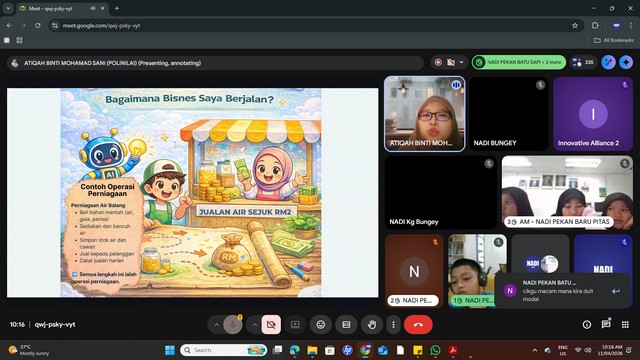Click the audio activity indicator on Atiqah's tile

click(x=456, y=85)
